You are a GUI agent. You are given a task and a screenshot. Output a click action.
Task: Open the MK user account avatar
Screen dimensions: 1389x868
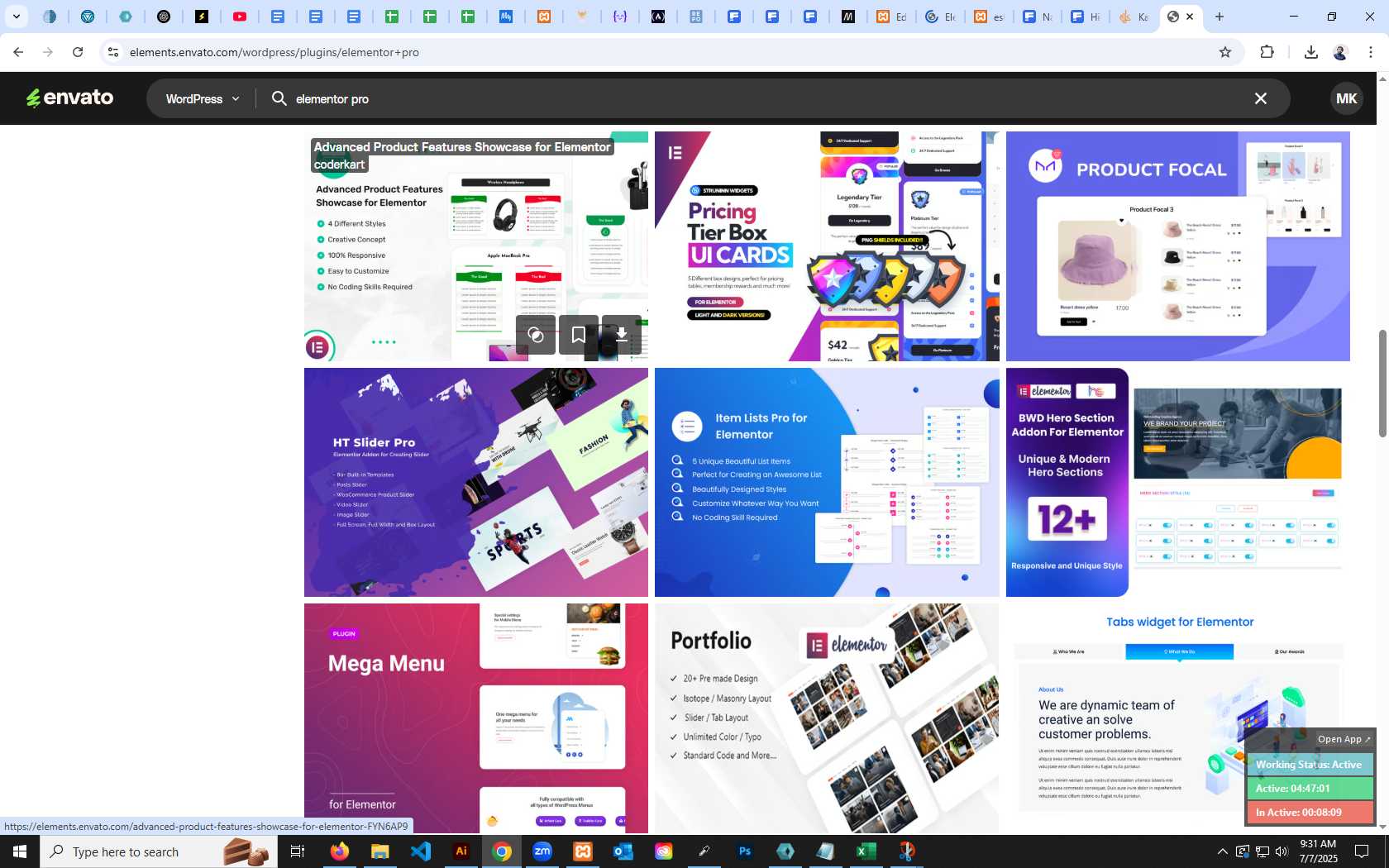click(1346, 98)
